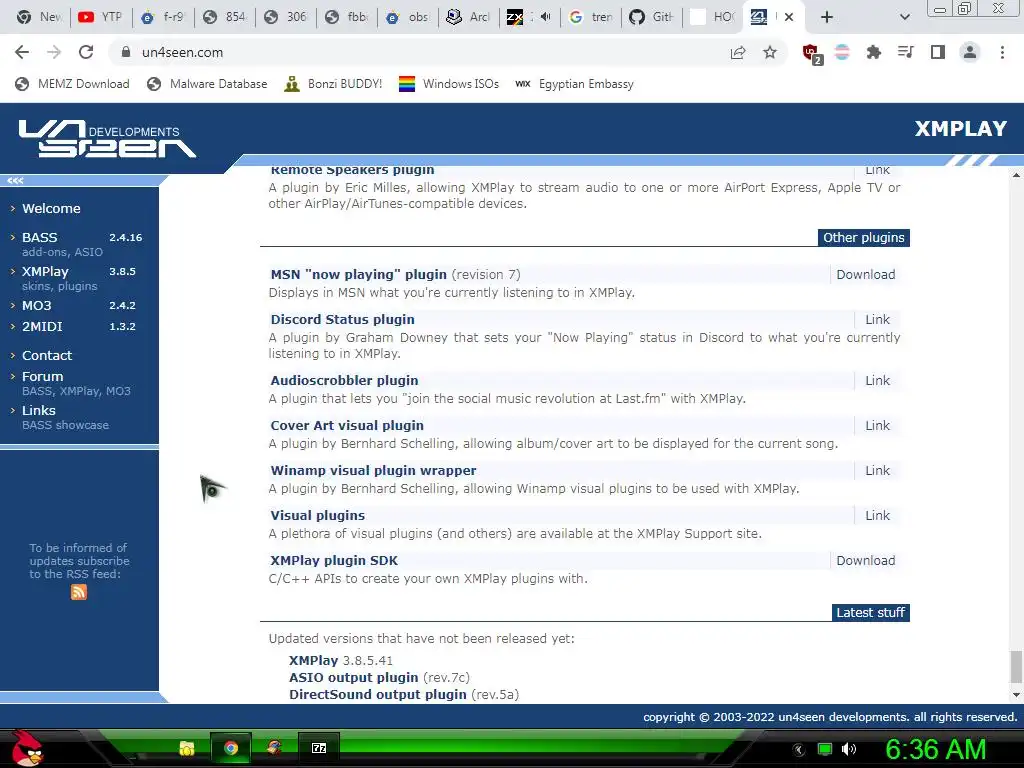Click the page scrollbar thumb
This screenshot has width=1024, height=768.
[x=1016, y=665]
